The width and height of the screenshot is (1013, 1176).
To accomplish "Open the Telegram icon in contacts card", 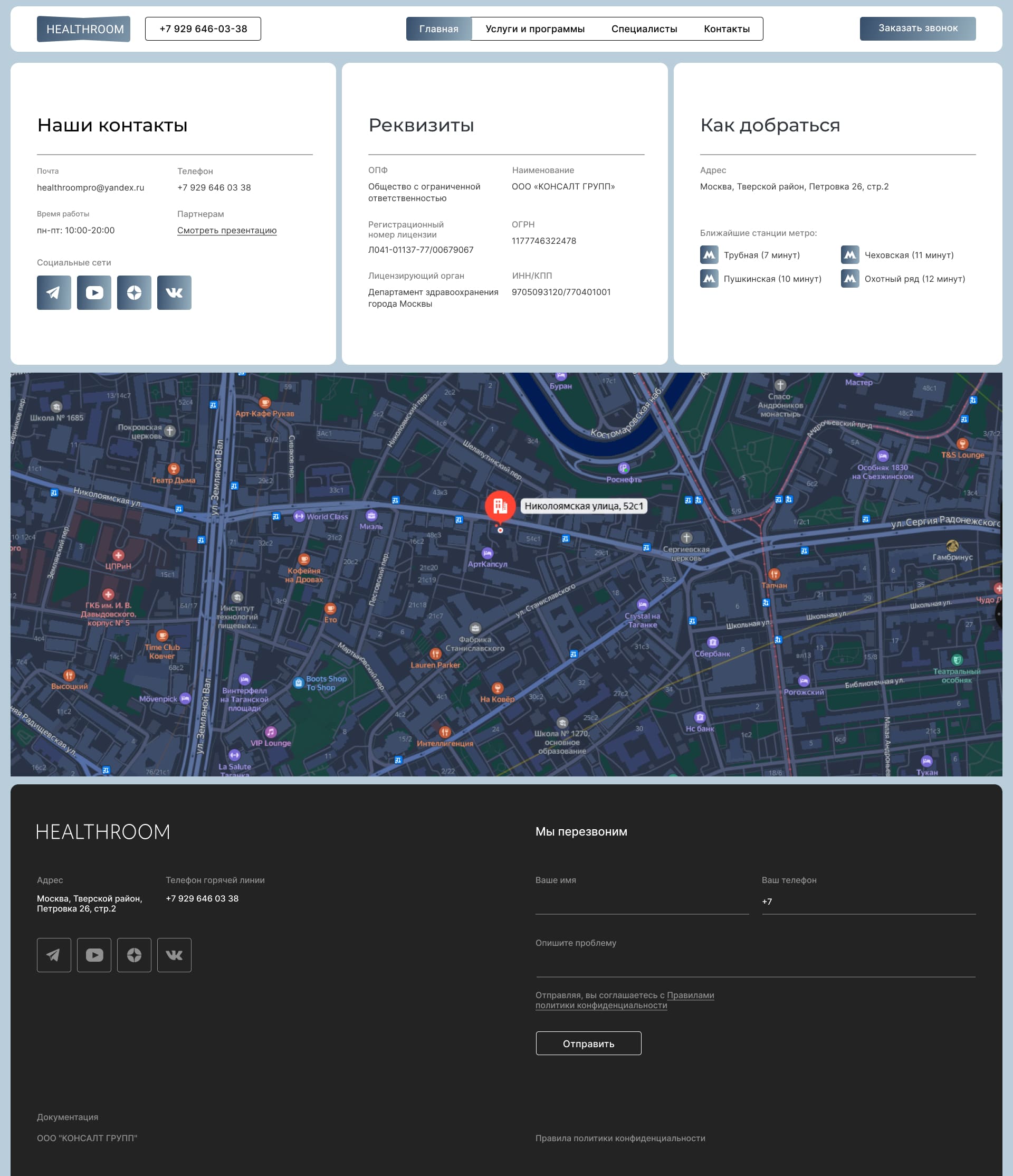I will [54, 292].
